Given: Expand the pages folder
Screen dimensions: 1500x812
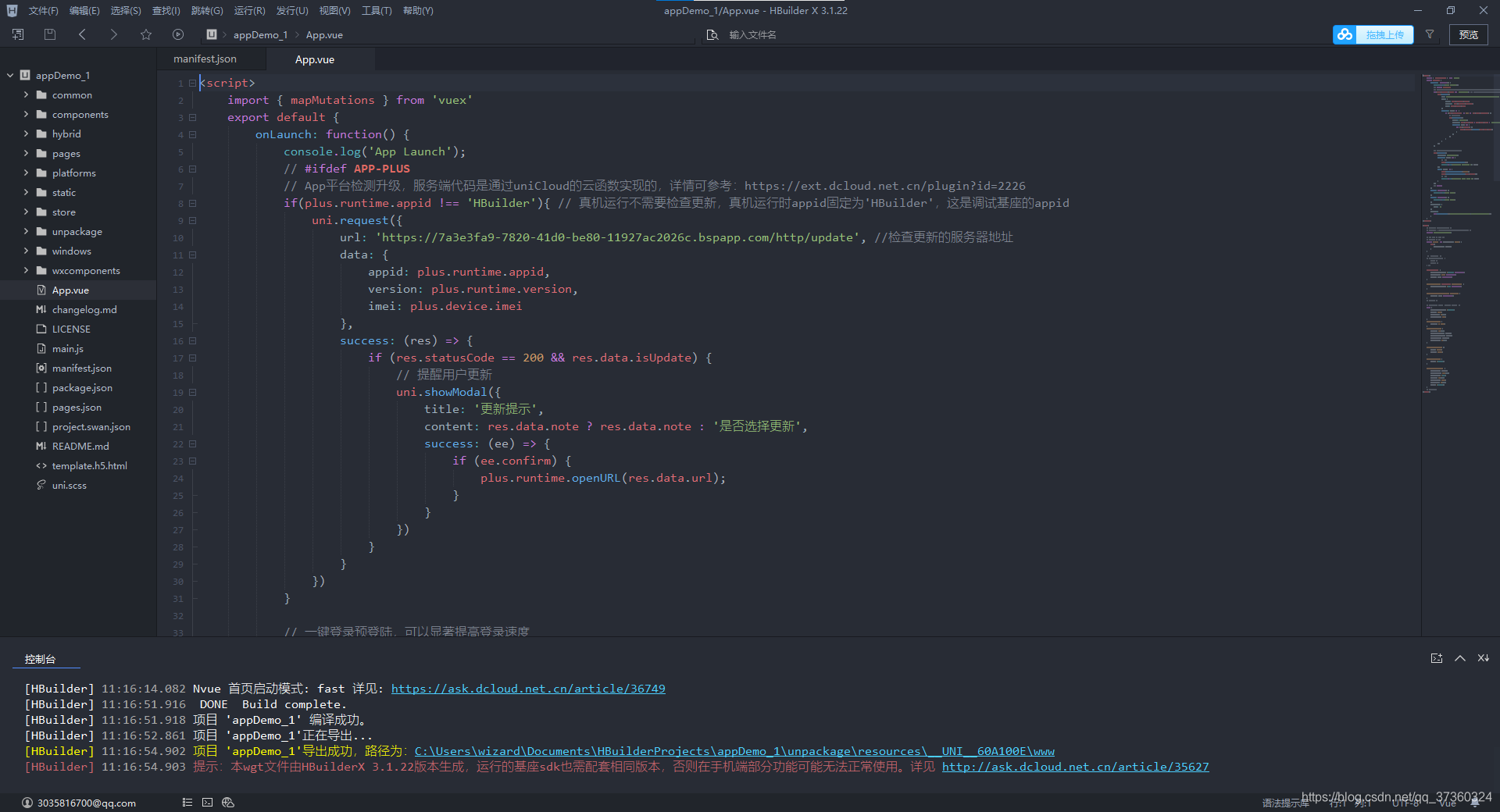Looking at the screenshot, I should 26,153.
